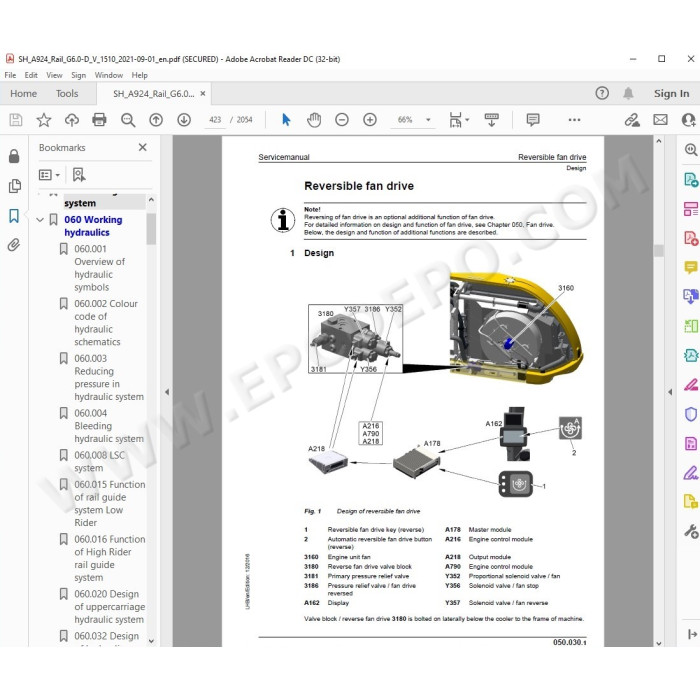Image resolution: width=700 pixels, height=700 pixels.
Task: Click the Sign In button
Action: click(x=671, y=93)
